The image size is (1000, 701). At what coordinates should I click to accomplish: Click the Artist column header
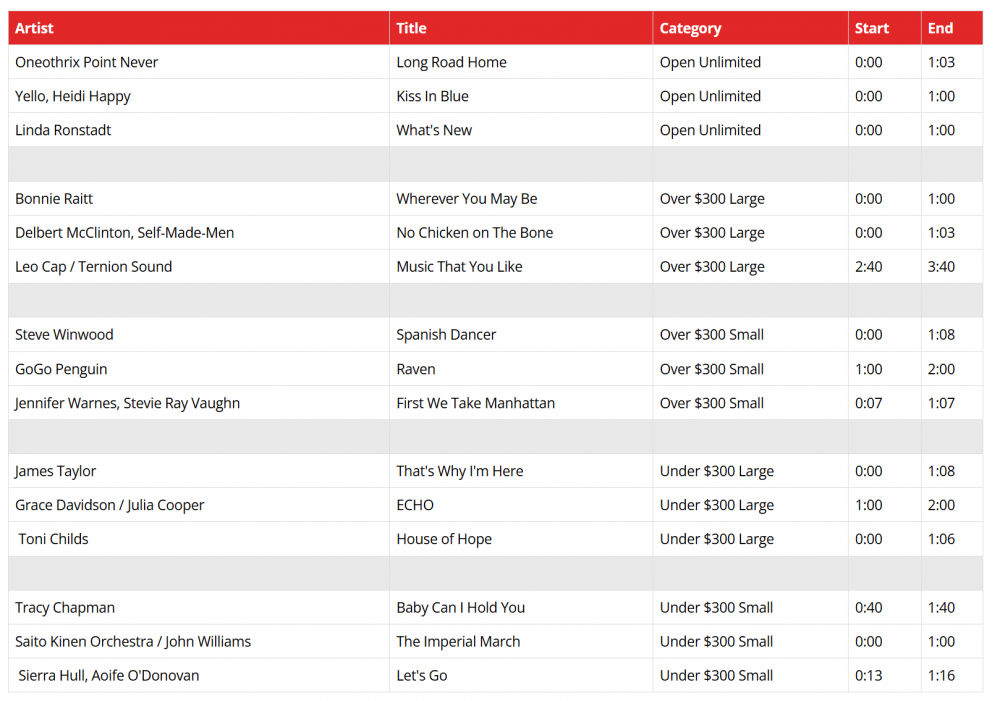[x=35, y=28]
